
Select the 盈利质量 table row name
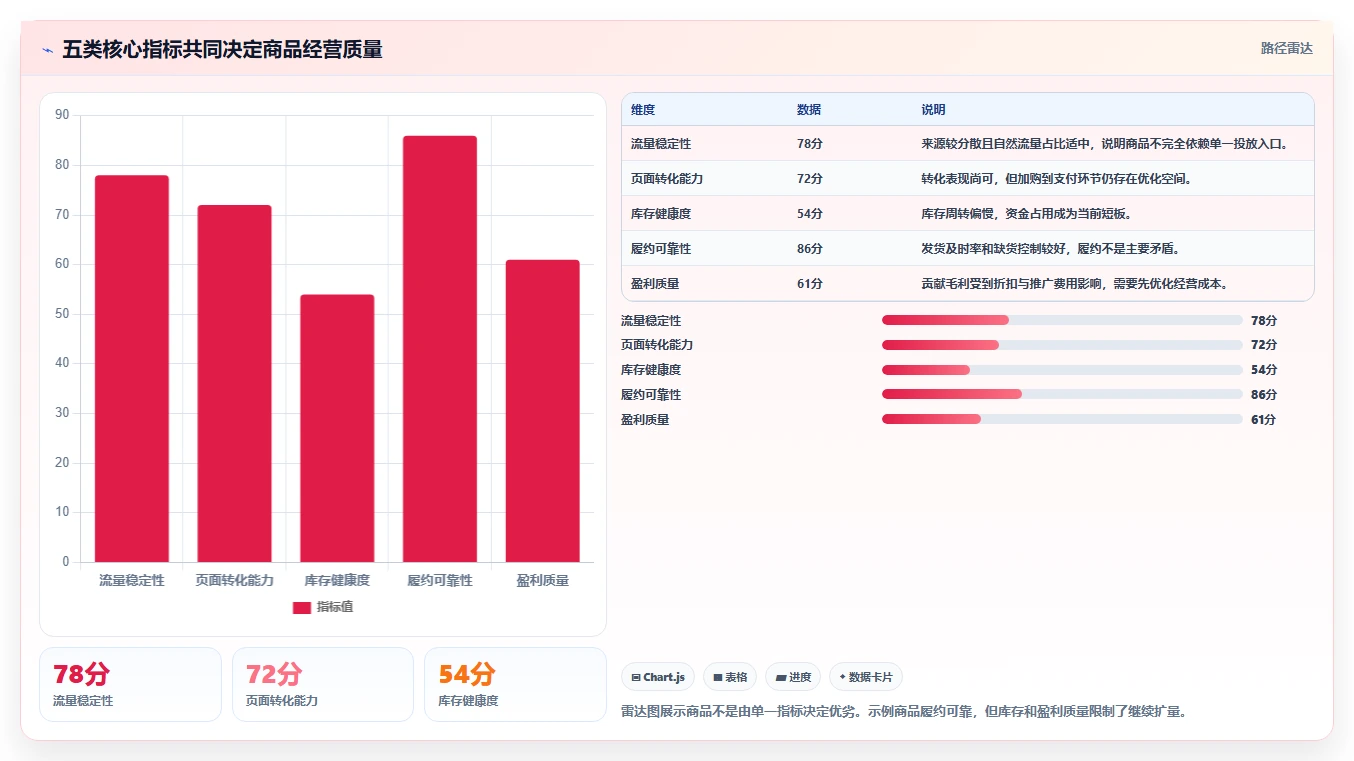pos(655,284)
